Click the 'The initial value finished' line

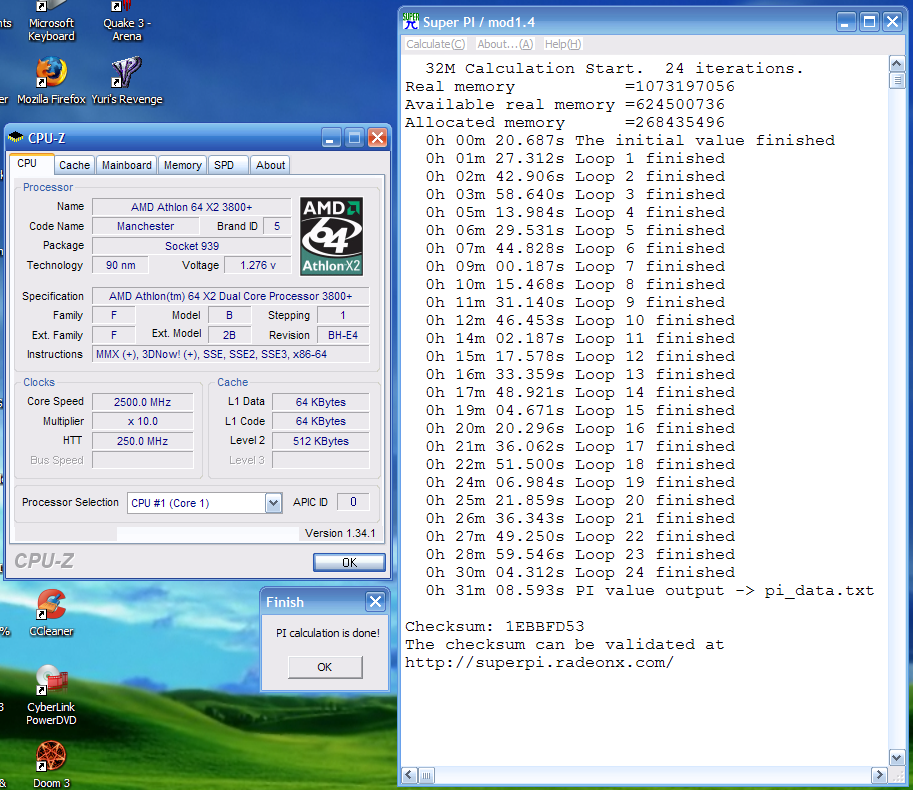pos(630,140)
